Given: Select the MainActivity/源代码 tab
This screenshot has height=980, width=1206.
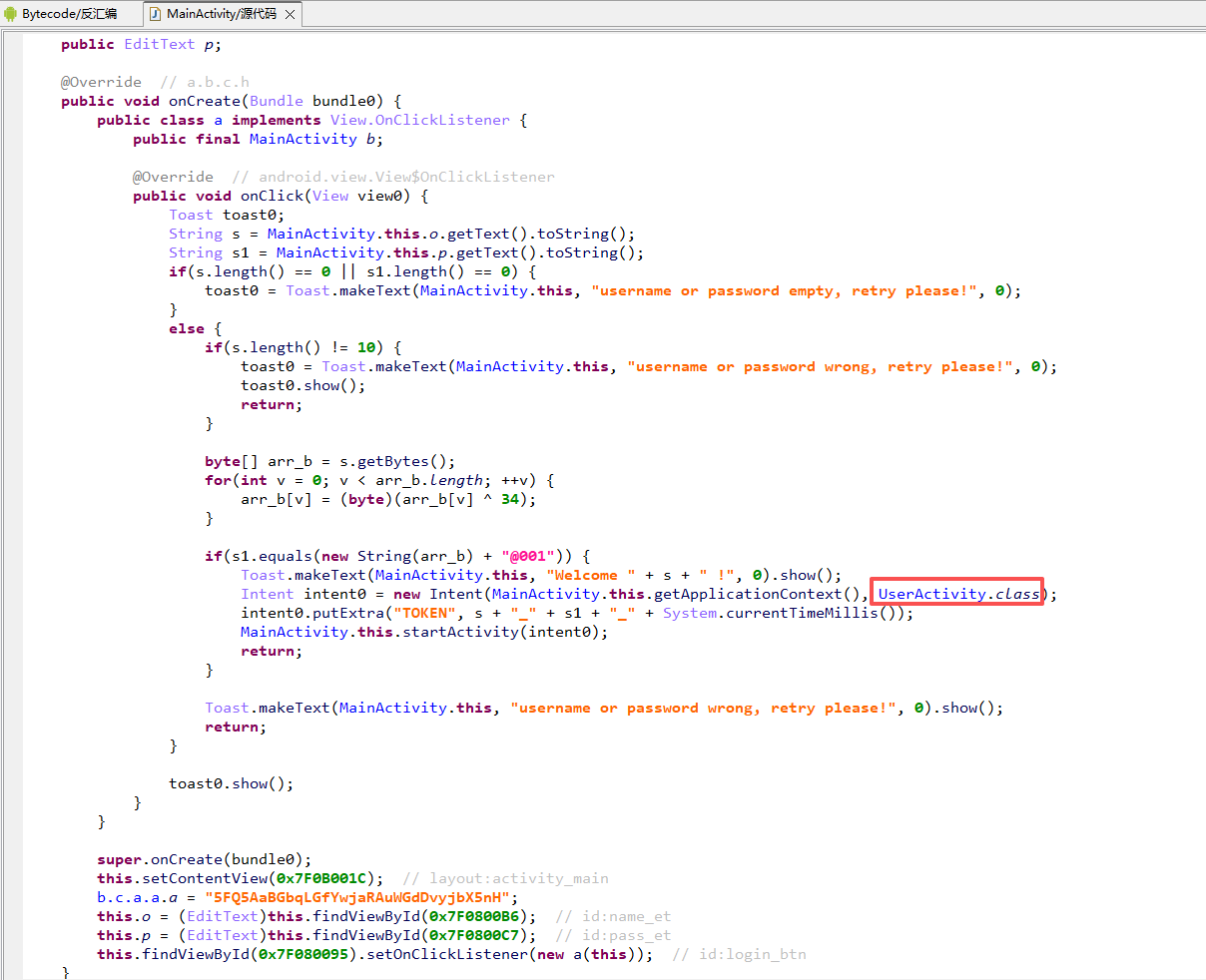Looking at the screenshot, I should (x=221, y=14).
